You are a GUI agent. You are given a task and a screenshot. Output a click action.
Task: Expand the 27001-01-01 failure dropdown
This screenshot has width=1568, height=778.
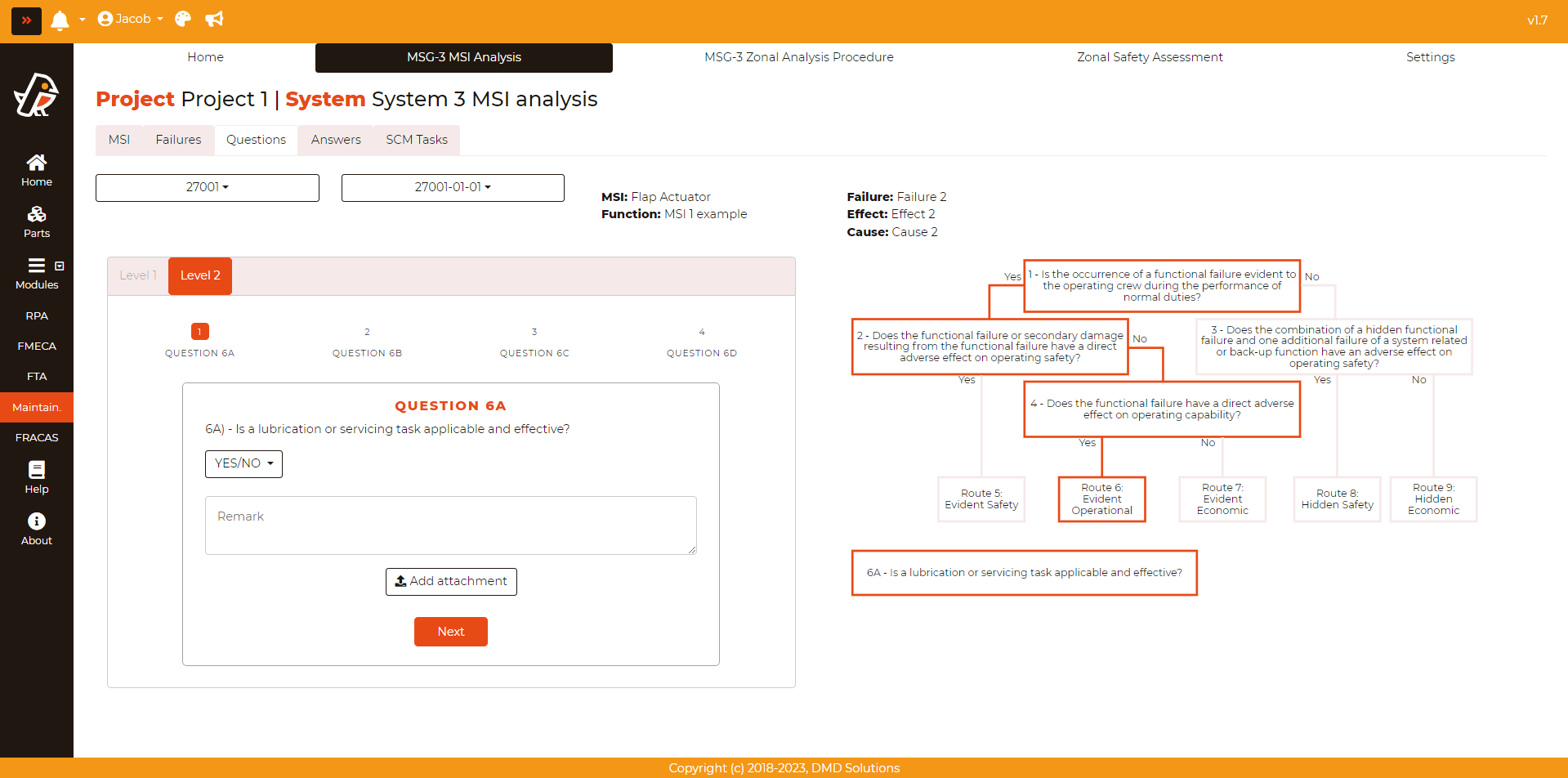[x=453, y=188]
